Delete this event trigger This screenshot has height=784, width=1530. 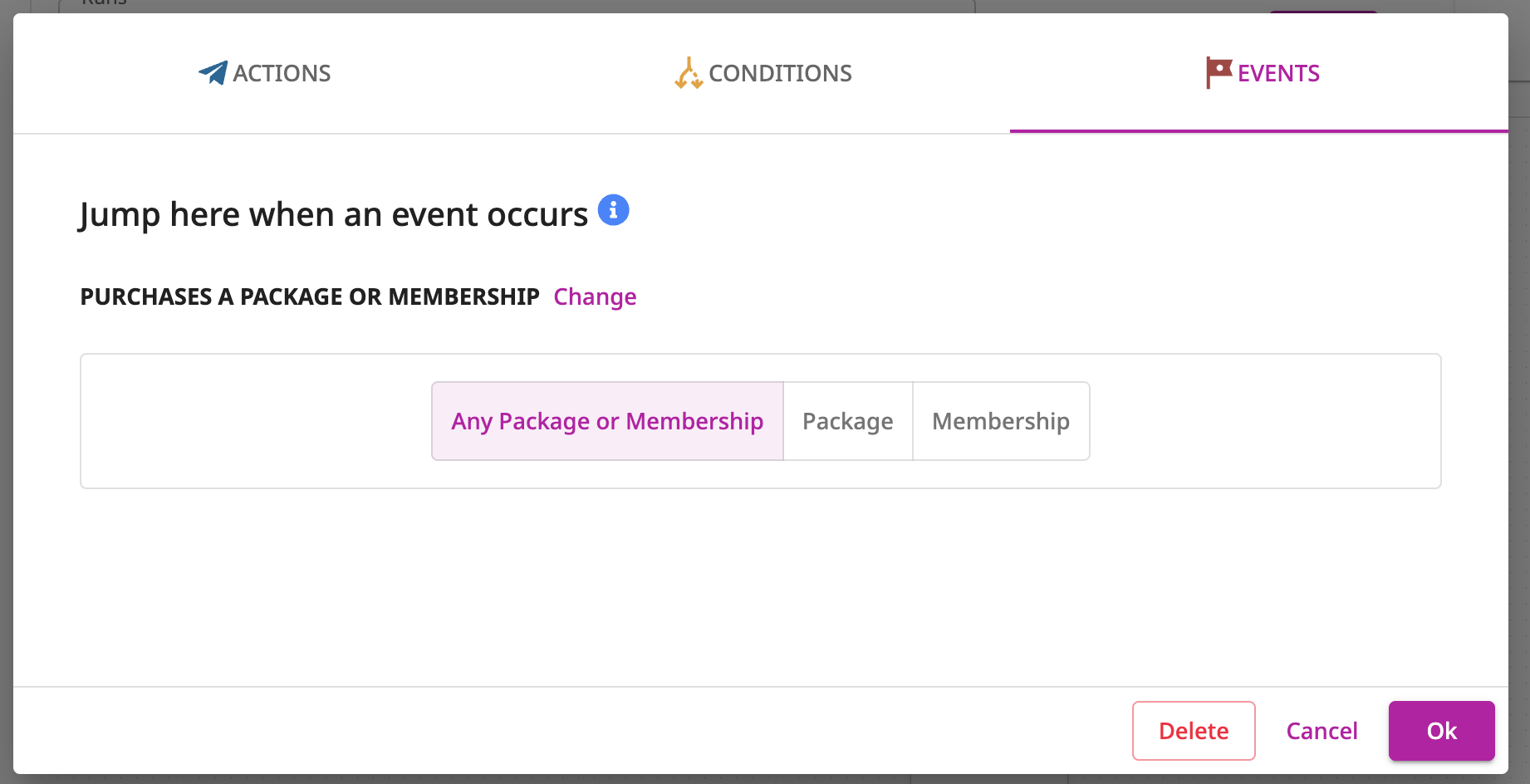pos(1194,731)
